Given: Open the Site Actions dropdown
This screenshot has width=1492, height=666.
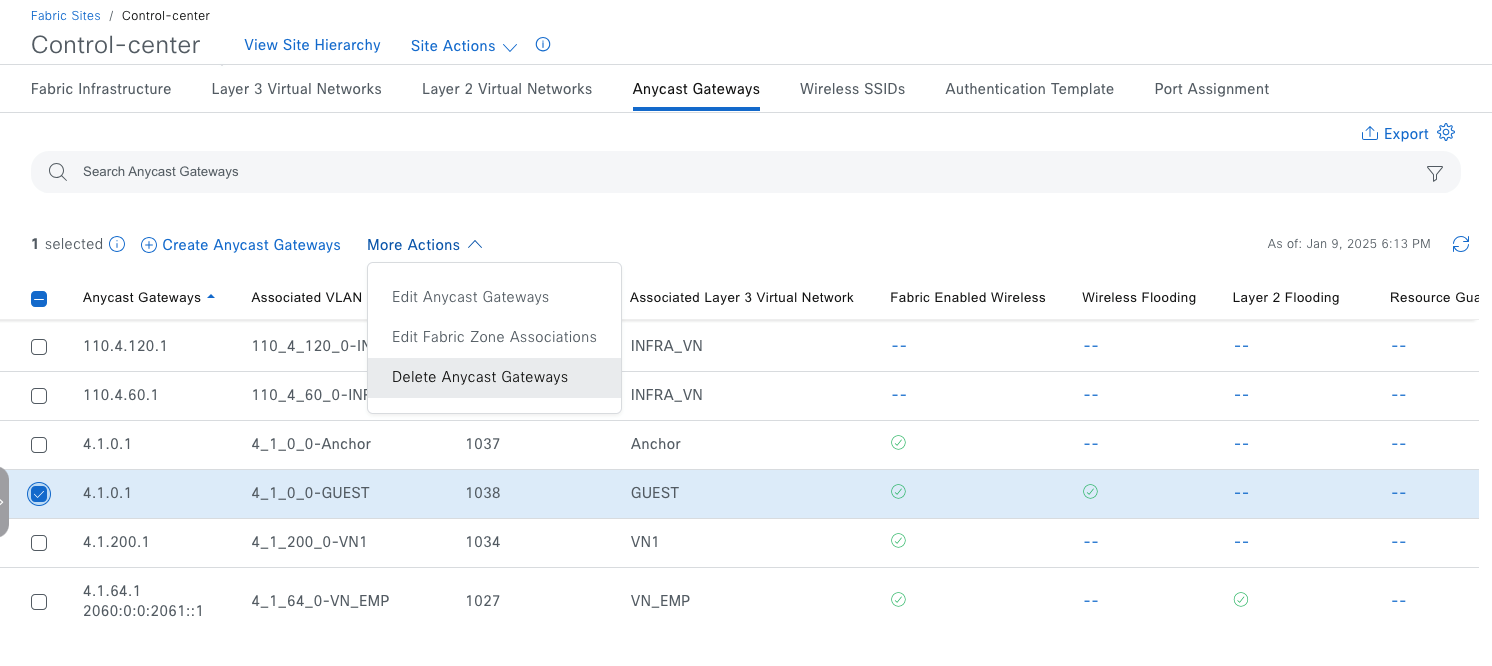Looking at the screenshot, I should click(463, 46).
